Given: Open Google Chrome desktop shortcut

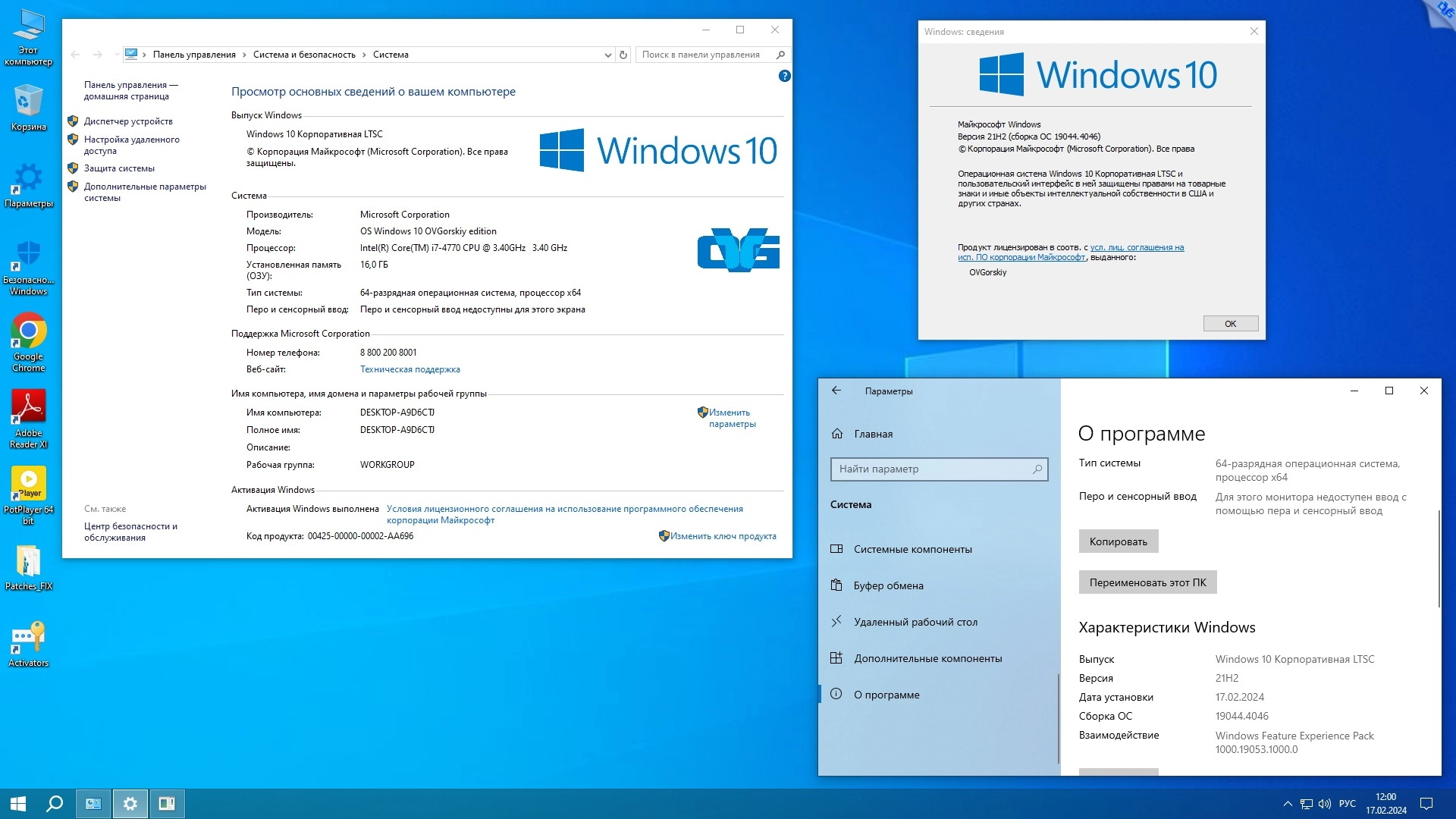Looking at the screenshot, I should click(28, 332).
